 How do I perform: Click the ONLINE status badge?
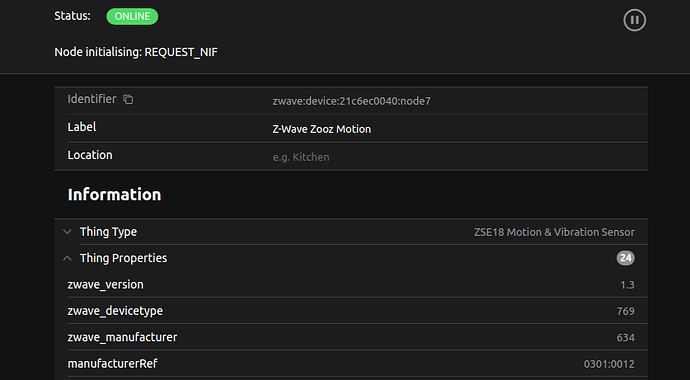(132, 17)
